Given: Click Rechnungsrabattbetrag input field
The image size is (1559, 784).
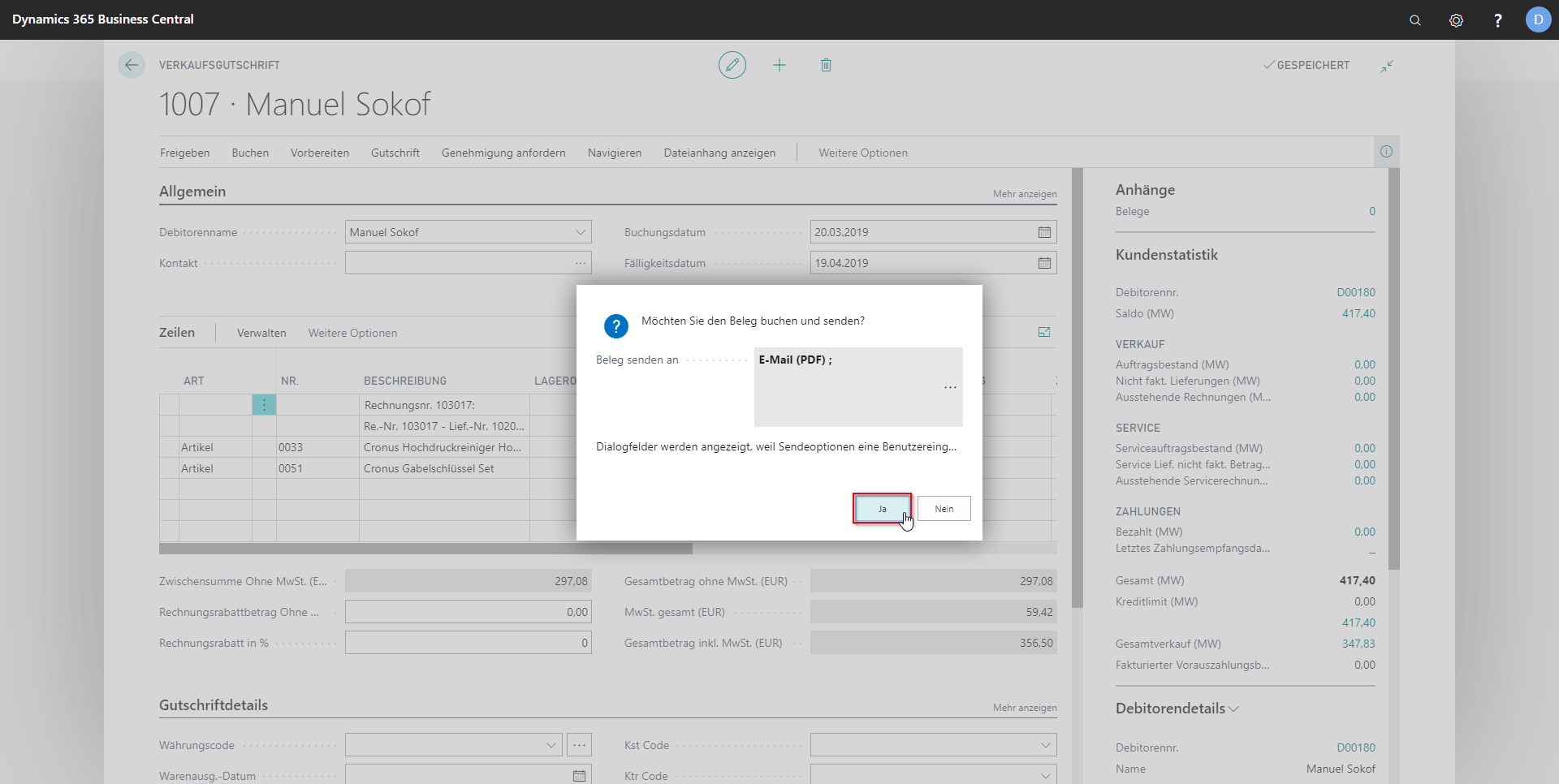Looking at the screenshot, I should click(469, 612).
